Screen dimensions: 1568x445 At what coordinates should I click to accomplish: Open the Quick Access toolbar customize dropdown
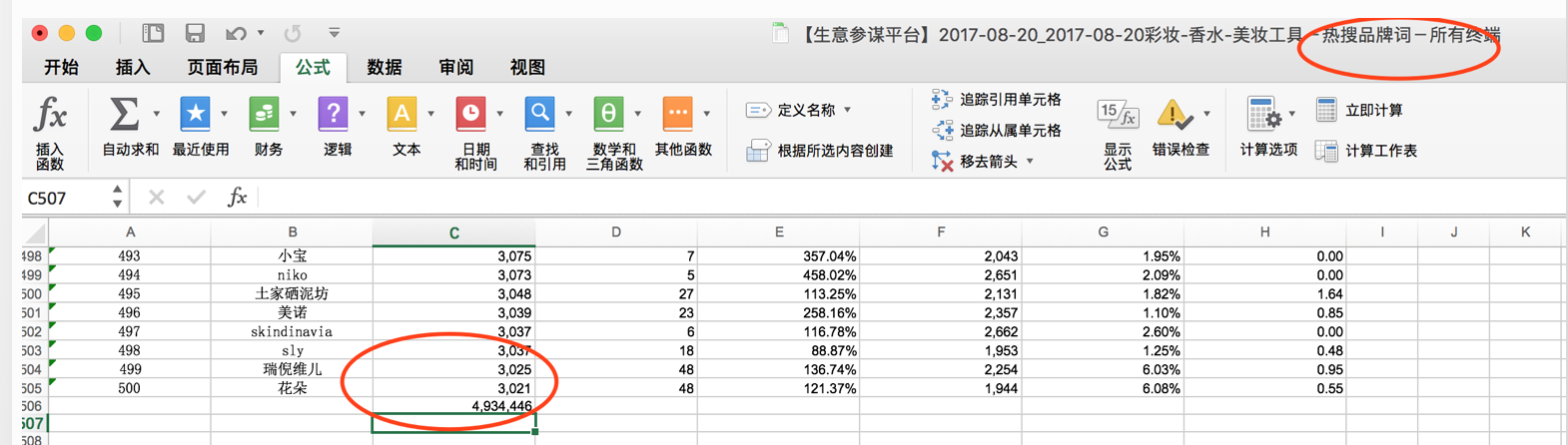pyautogui.click(x=335, y=33)
